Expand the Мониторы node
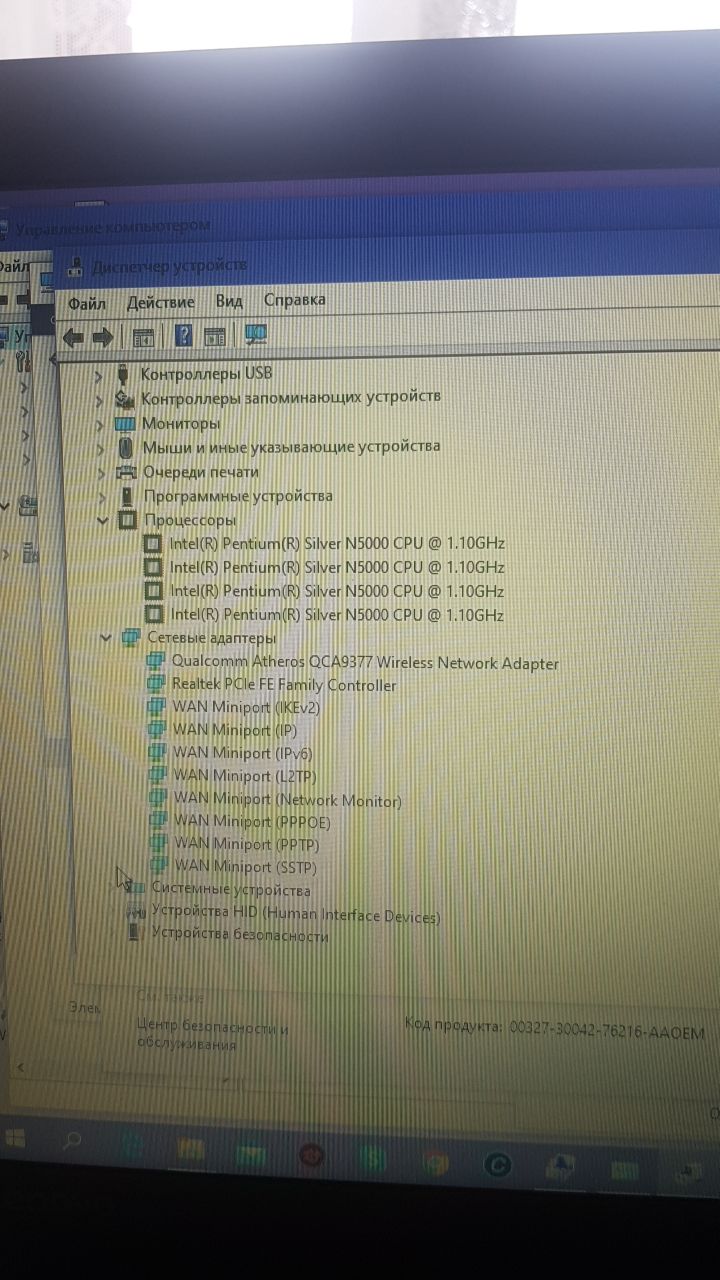Viewport: 720px width, 1280px height. coord(100,424)
